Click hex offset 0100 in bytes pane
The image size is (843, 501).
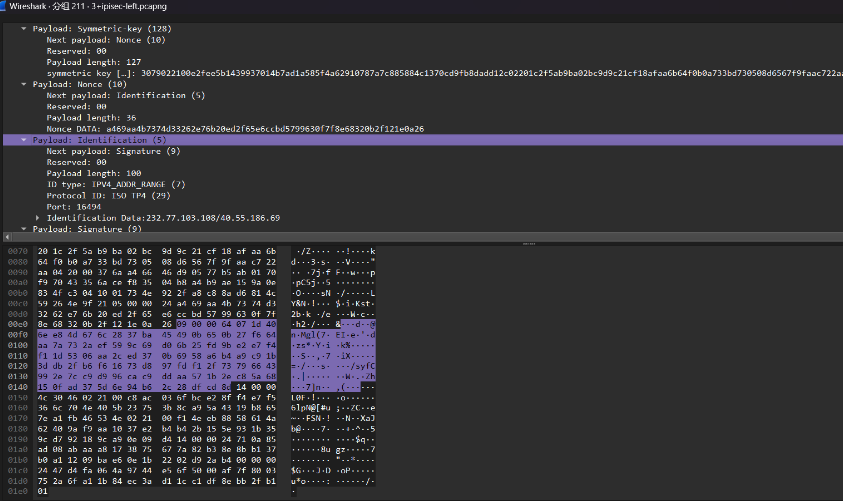[18, 345]
